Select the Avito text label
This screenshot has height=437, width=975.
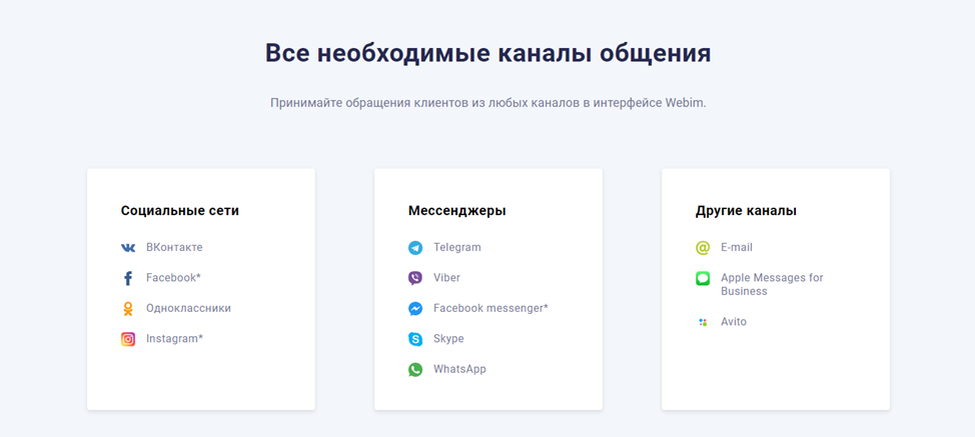[734, 322]
